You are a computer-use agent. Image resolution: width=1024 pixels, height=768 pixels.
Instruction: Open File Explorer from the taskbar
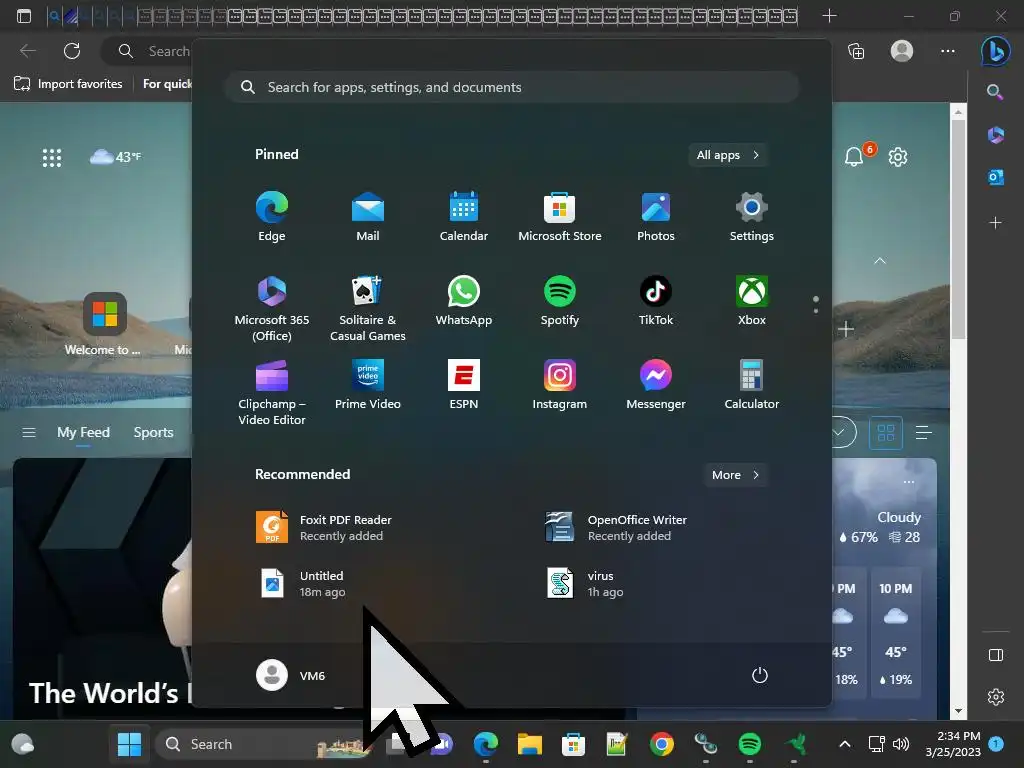(530, 744)
